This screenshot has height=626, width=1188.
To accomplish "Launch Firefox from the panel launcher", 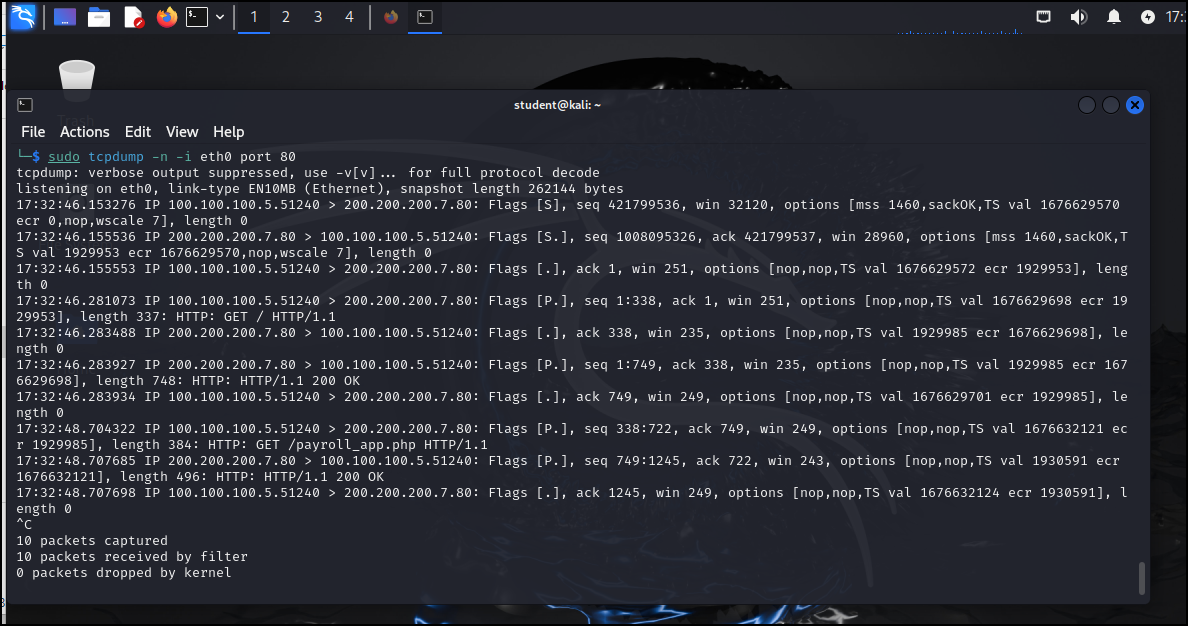I will pos(167,17).
